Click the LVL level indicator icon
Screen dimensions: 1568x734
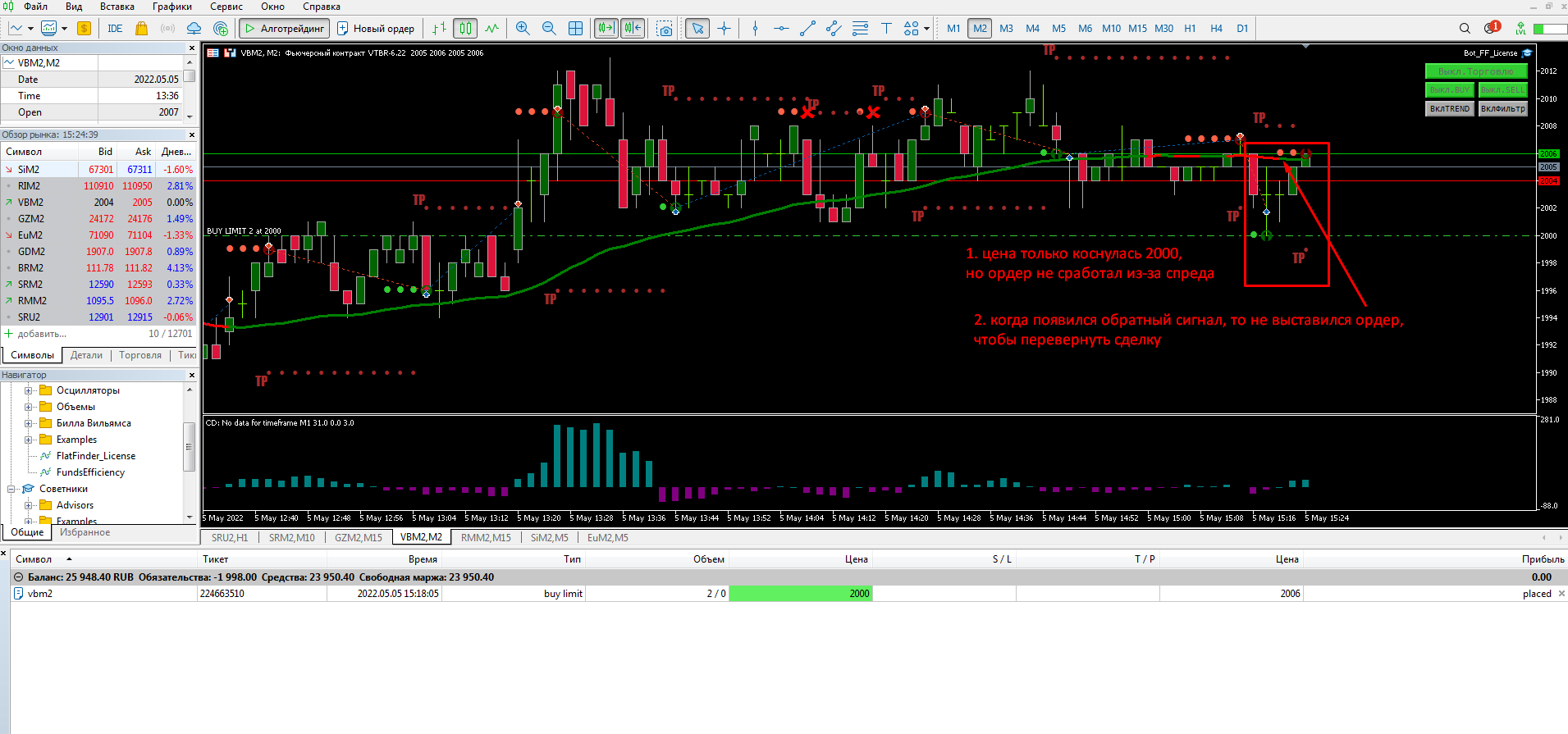coord(1520,28)
